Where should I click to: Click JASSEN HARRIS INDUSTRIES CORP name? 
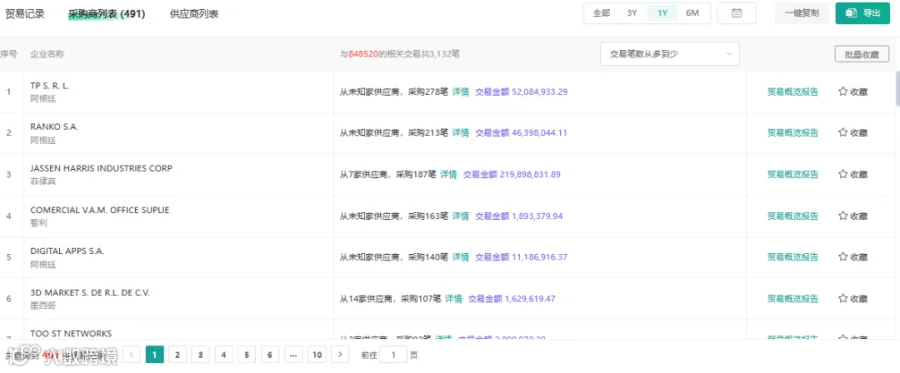coord(101,168)
